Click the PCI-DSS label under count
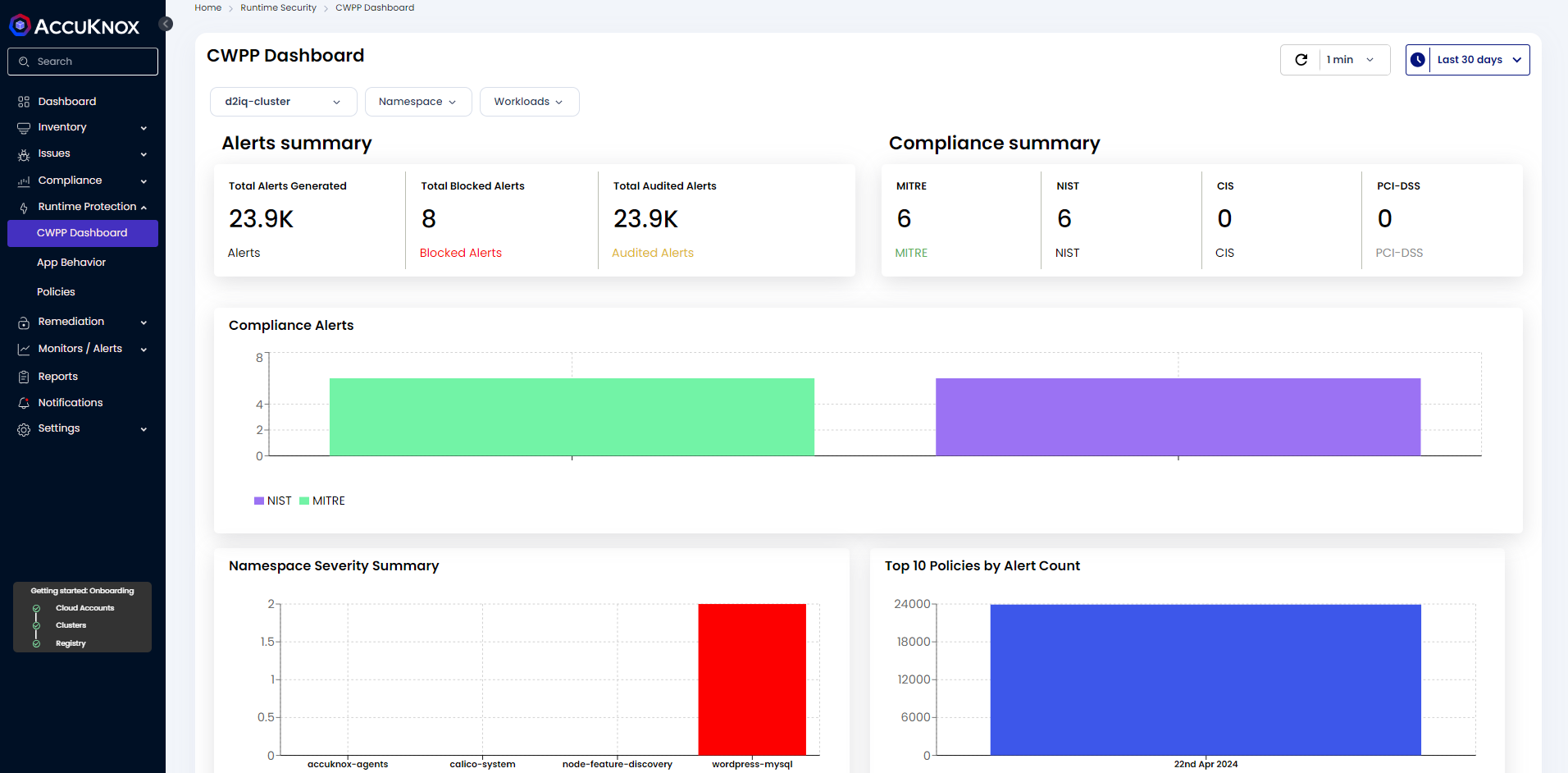The image size is (1568, 773). pyautogui.click(x=1399, y=253)
